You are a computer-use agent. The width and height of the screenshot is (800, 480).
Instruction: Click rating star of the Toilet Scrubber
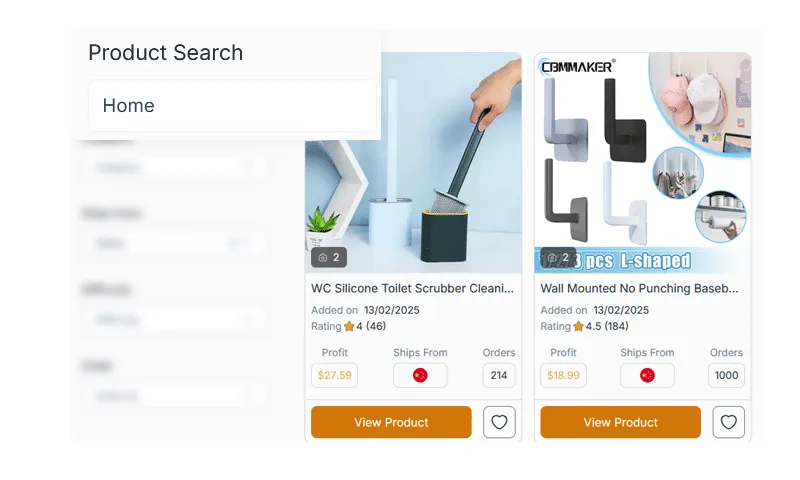tap(349, 326)
